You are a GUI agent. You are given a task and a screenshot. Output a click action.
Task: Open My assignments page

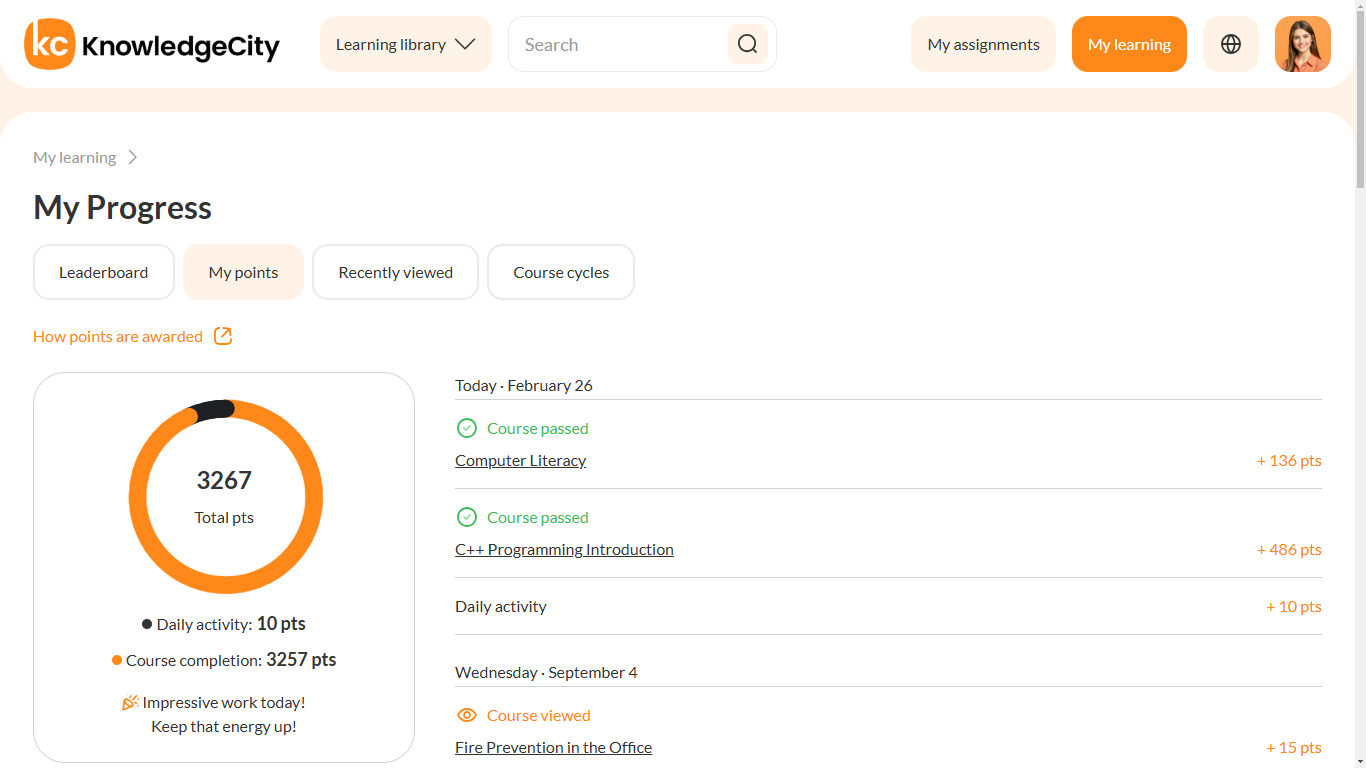[983, 44]
